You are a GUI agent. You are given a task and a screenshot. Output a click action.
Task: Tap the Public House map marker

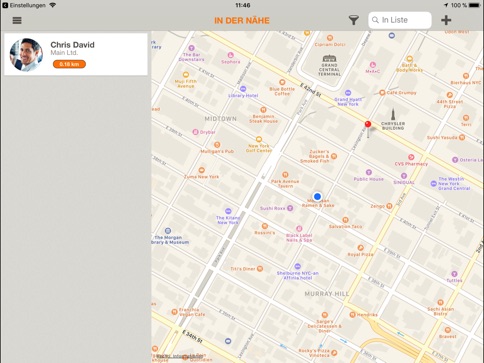pyautogui.click(x=369, y=172)
